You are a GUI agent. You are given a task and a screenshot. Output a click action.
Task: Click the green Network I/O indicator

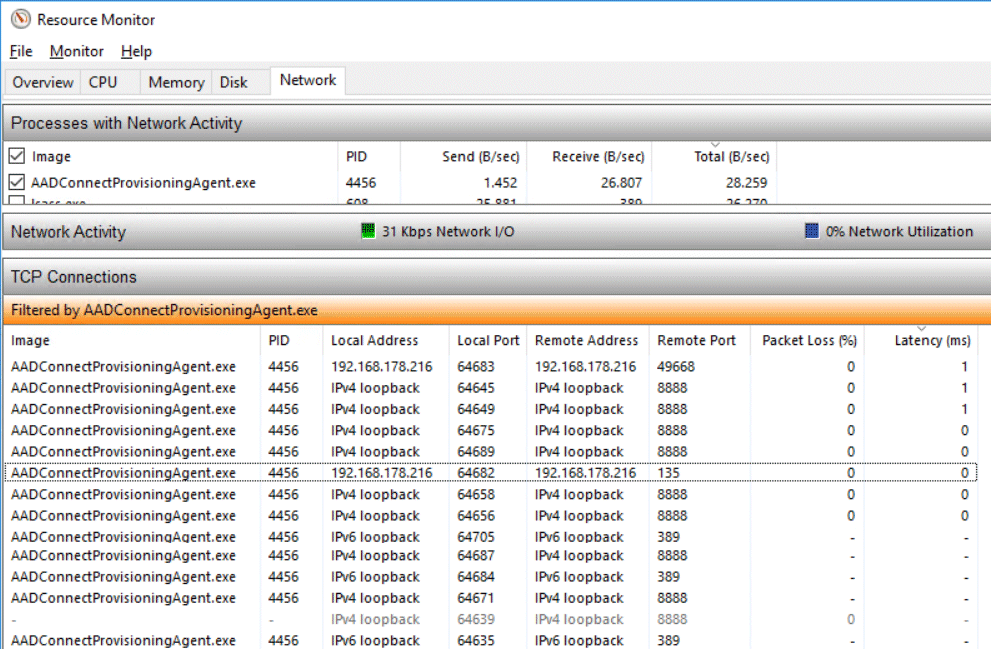click(x=368, y=231)
